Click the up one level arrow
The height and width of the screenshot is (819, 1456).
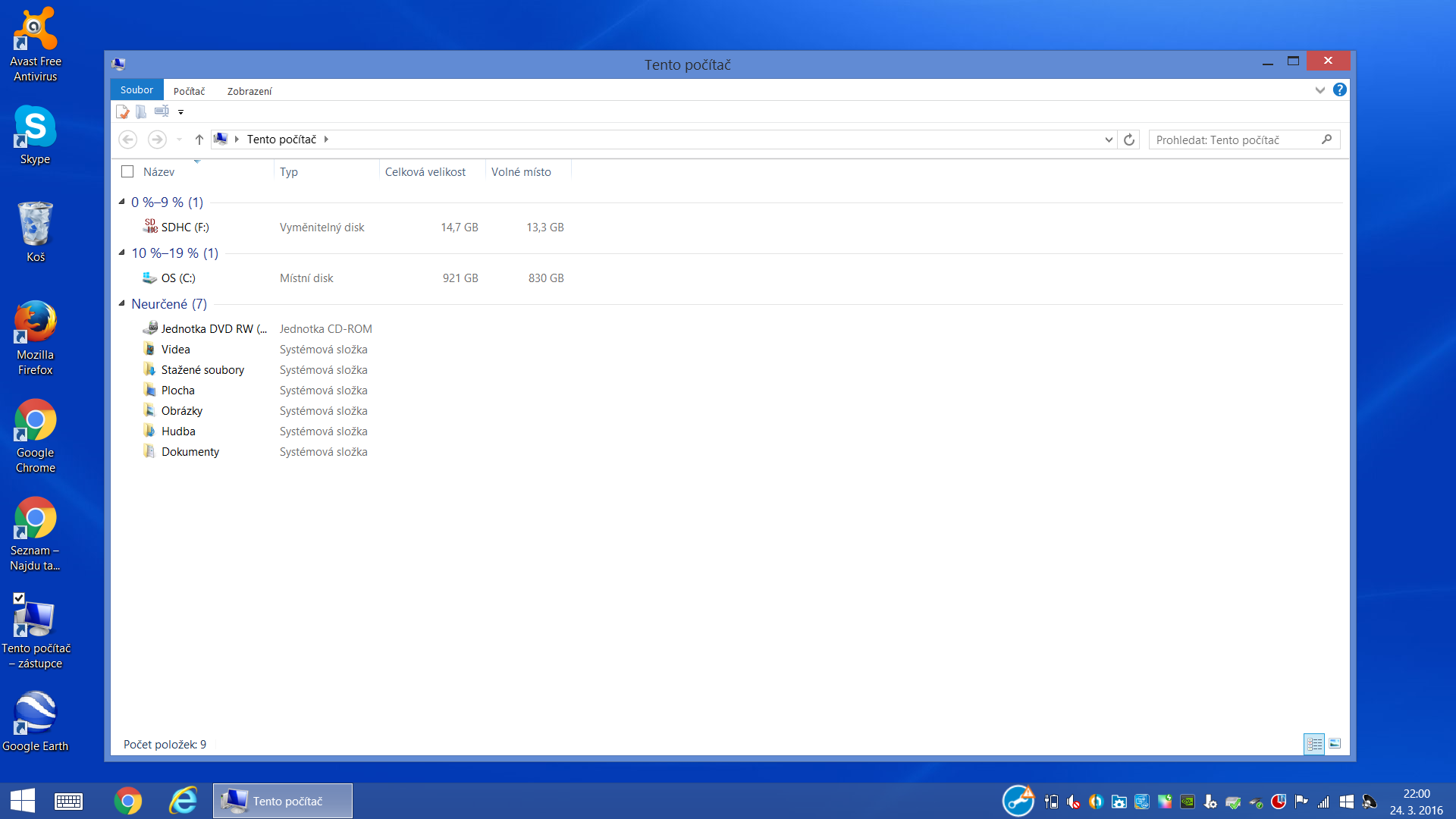coord(199,140)
